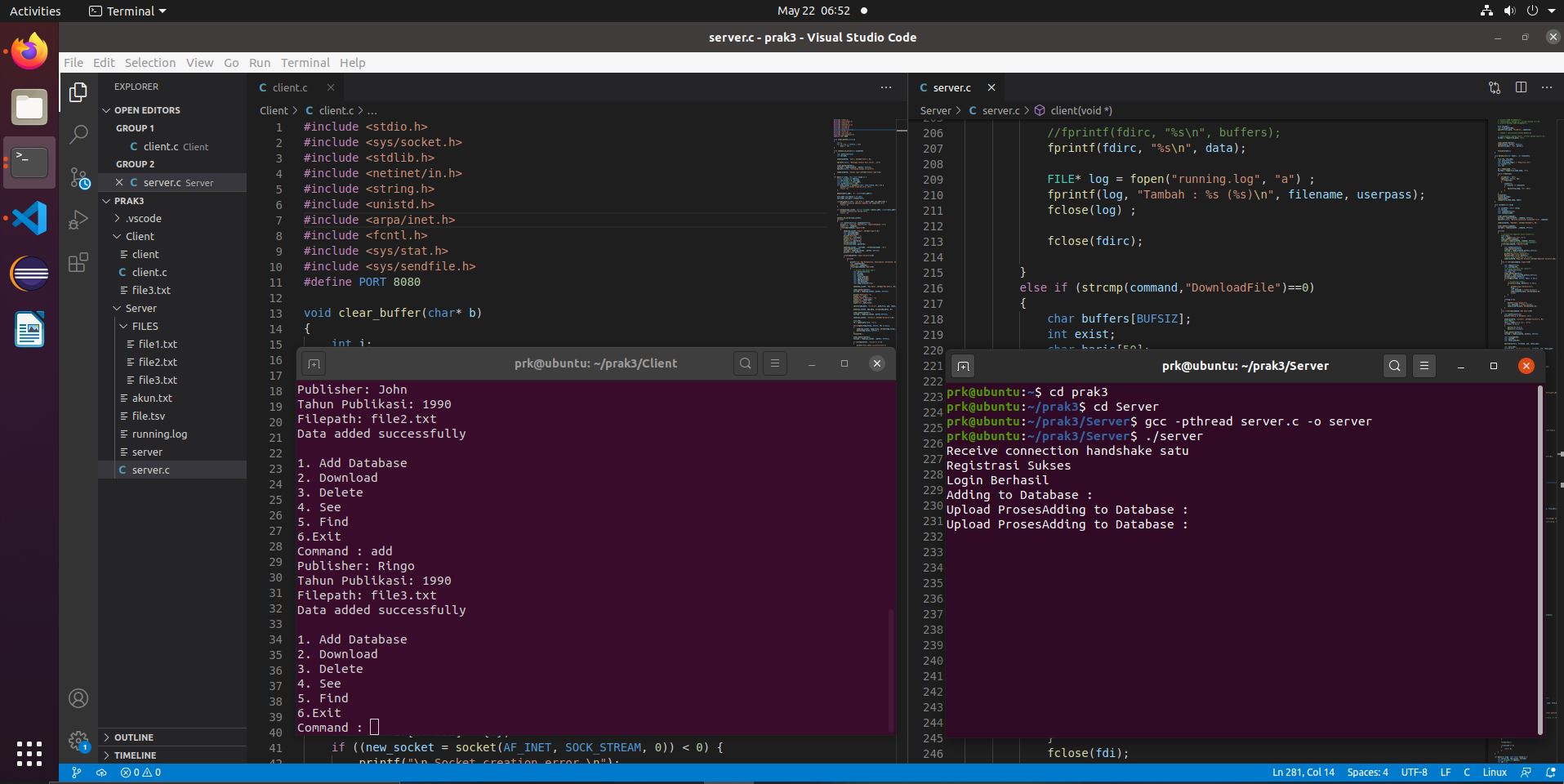Image resolution: width=1564 pixels, height=784 pixels.
Task: Open the Selection menu
Action: (x=150, y=62)
